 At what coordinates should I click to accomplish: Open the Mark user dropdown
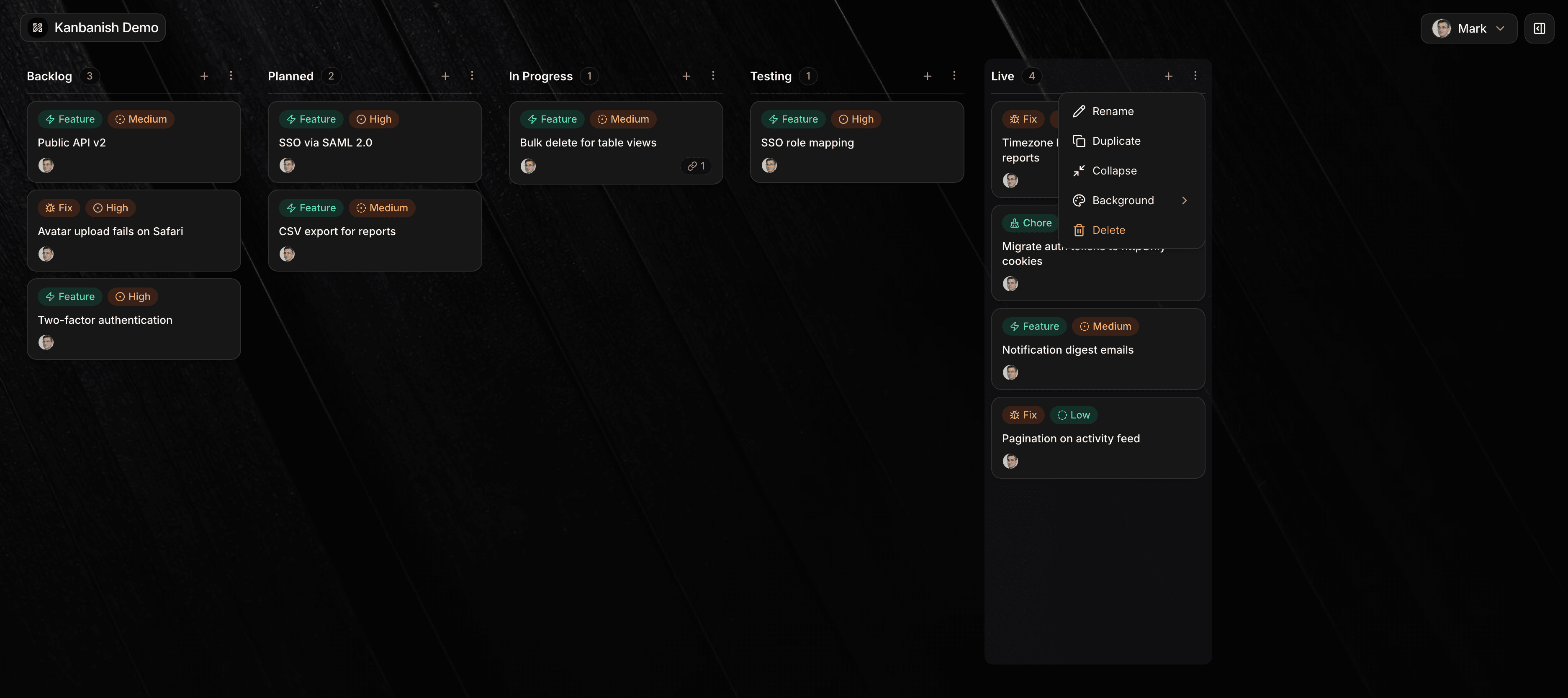coord(1468,28)
